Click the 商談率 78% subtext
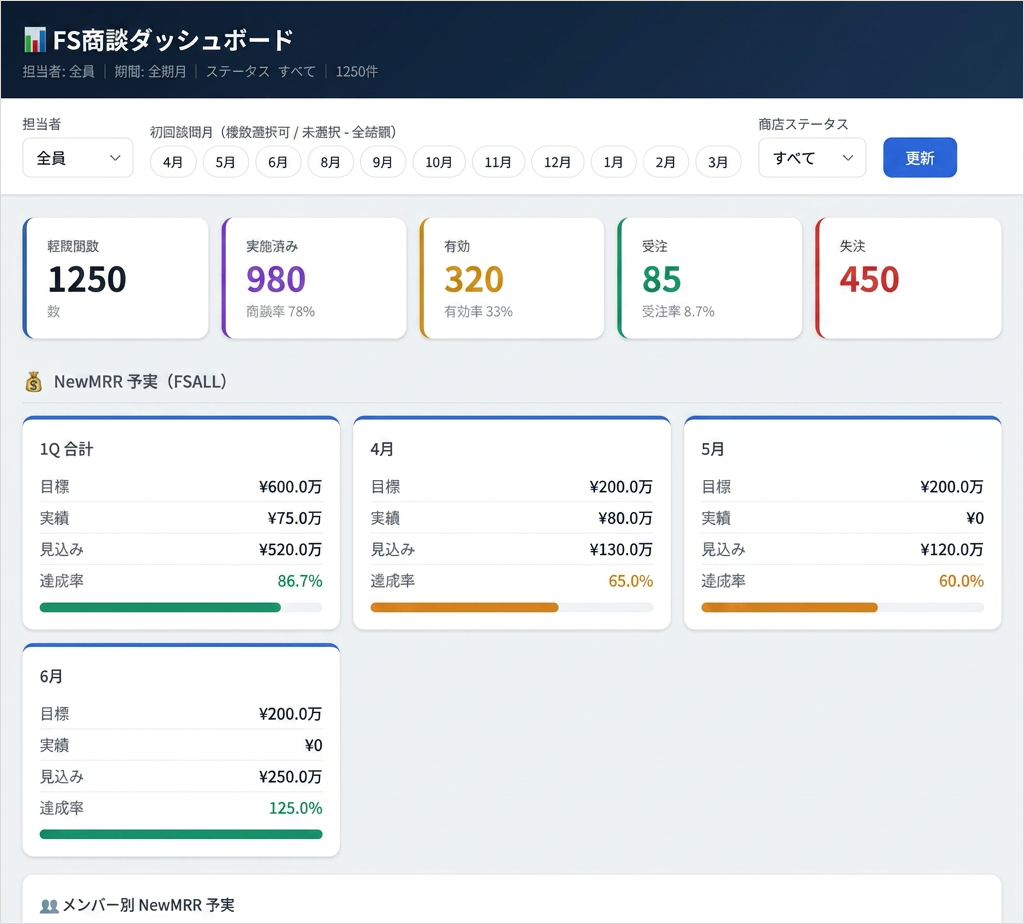 pyautogui.click(x=280, y=311)
